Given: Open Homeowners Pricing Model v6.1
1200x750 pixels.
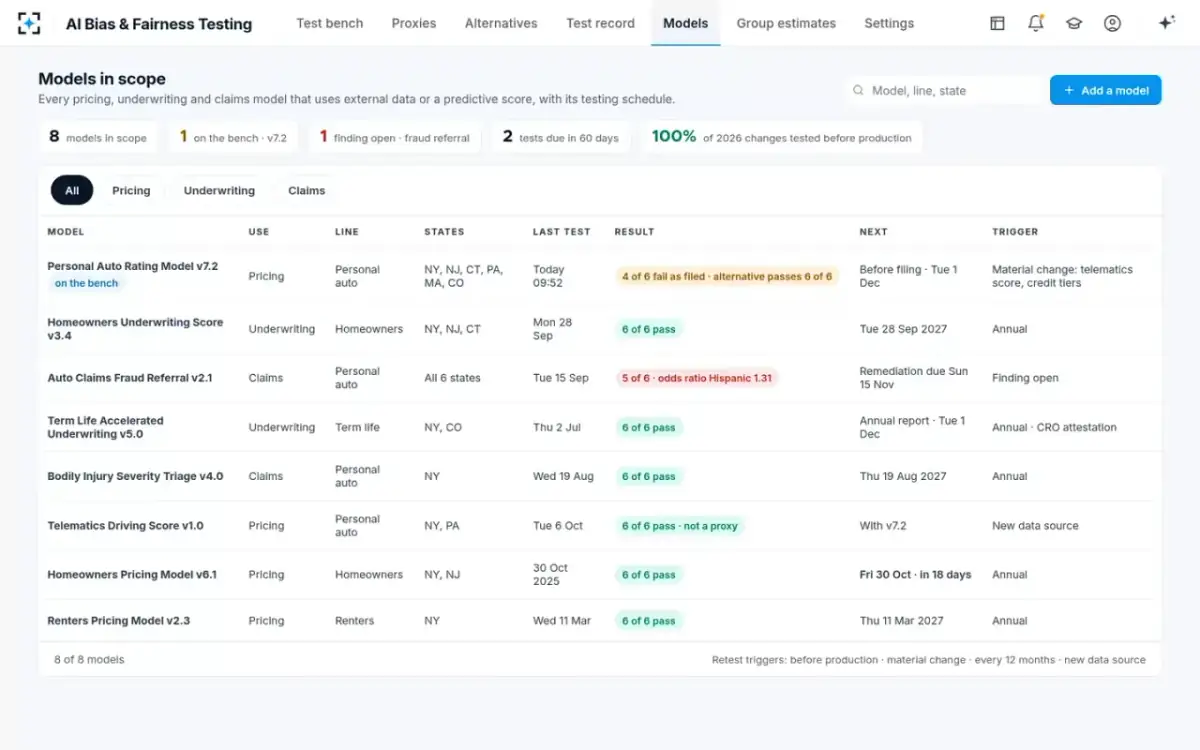Looking at the screenshot, I should 132,574.
